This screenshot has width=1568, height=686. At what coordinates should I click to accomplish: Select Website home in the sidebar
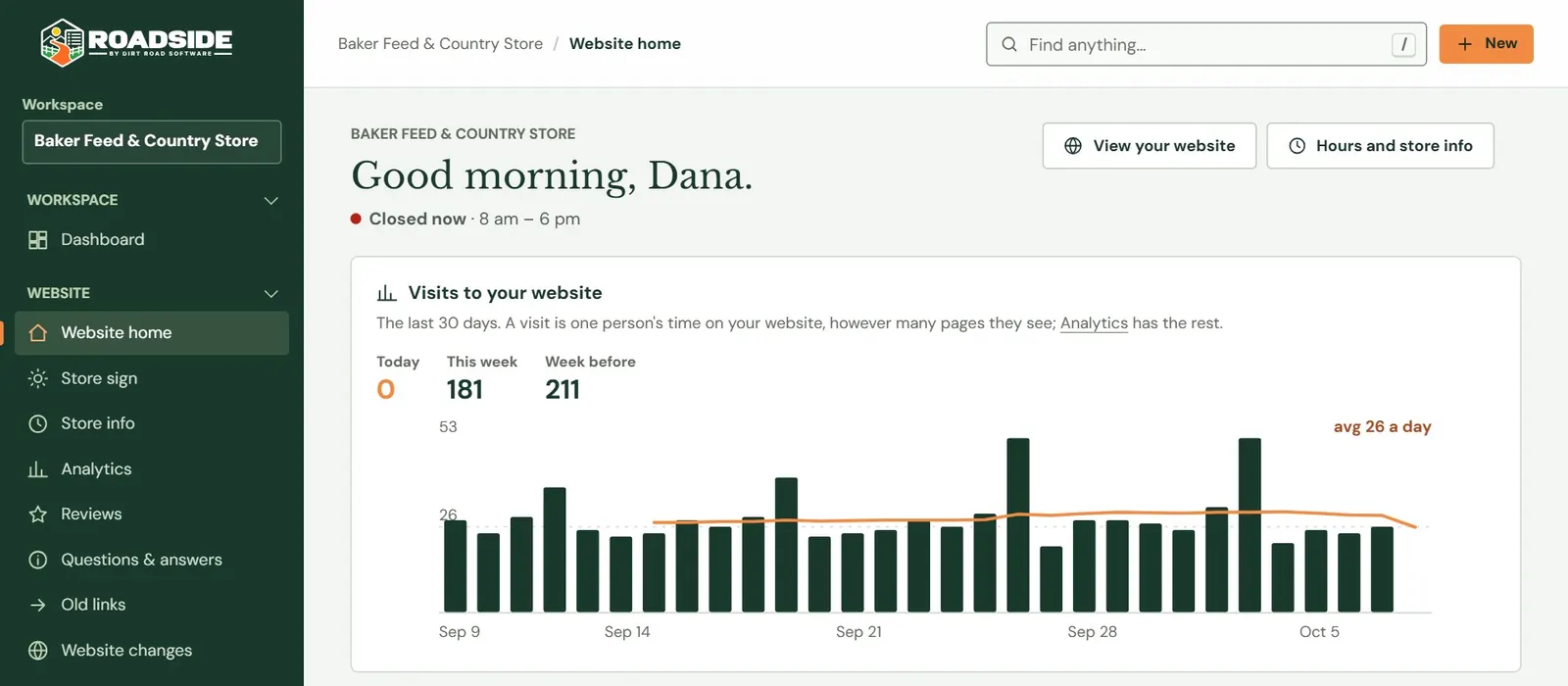pos(152,333)
